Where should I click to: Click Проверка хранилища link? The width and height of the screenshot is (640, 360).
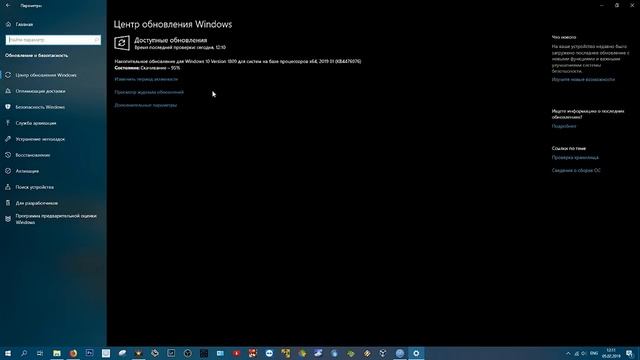575,158
